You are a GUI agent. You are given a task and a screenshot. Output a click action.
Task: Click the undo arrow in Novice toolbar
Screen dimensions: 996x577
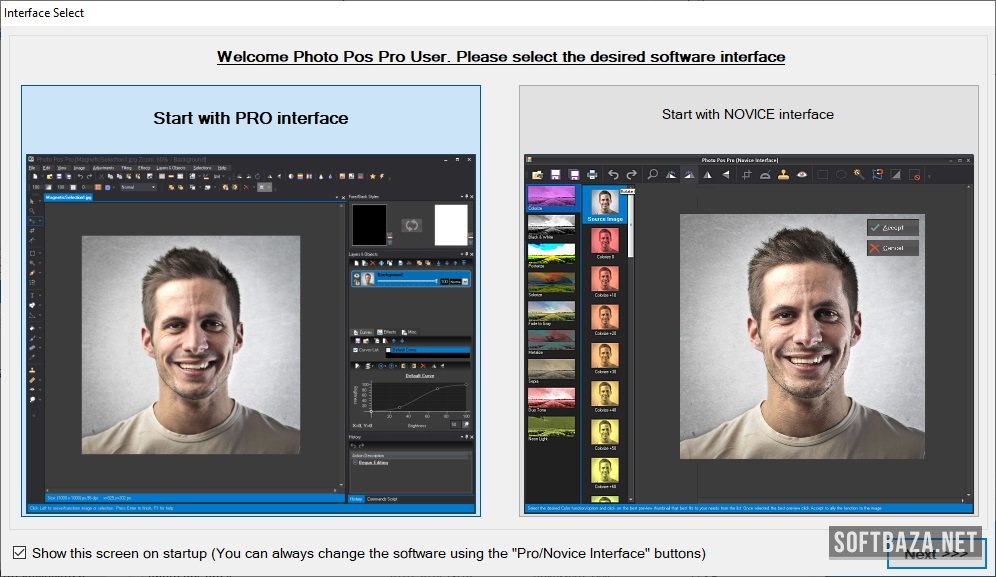click(x=613, y=174)
